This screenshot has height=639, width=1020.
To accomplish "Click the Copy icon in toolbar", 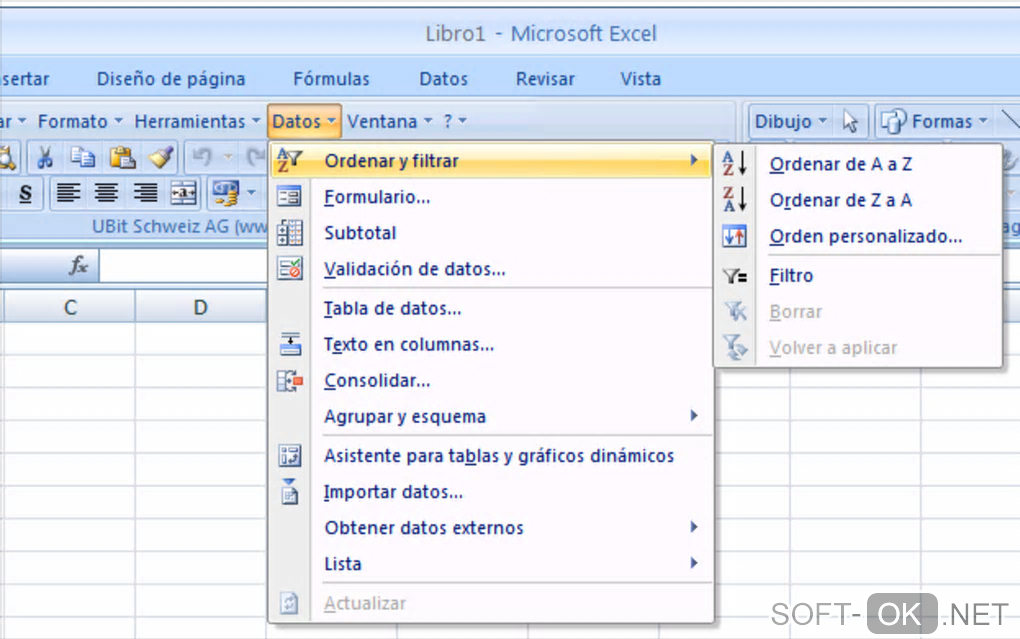I will pyautogui.click(x=83, y=158).
